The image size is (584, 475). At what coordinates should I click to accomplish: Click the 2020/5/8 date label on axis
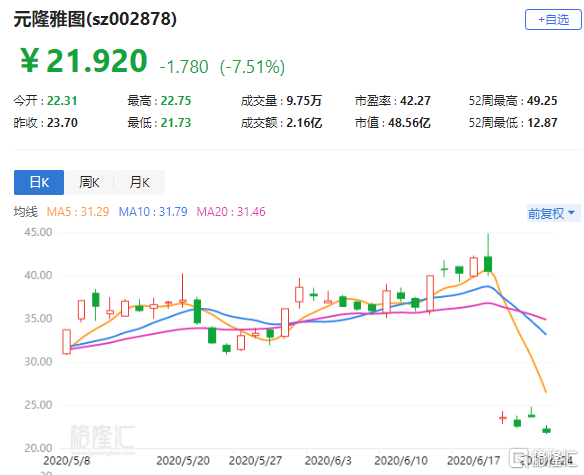point(67,461)
